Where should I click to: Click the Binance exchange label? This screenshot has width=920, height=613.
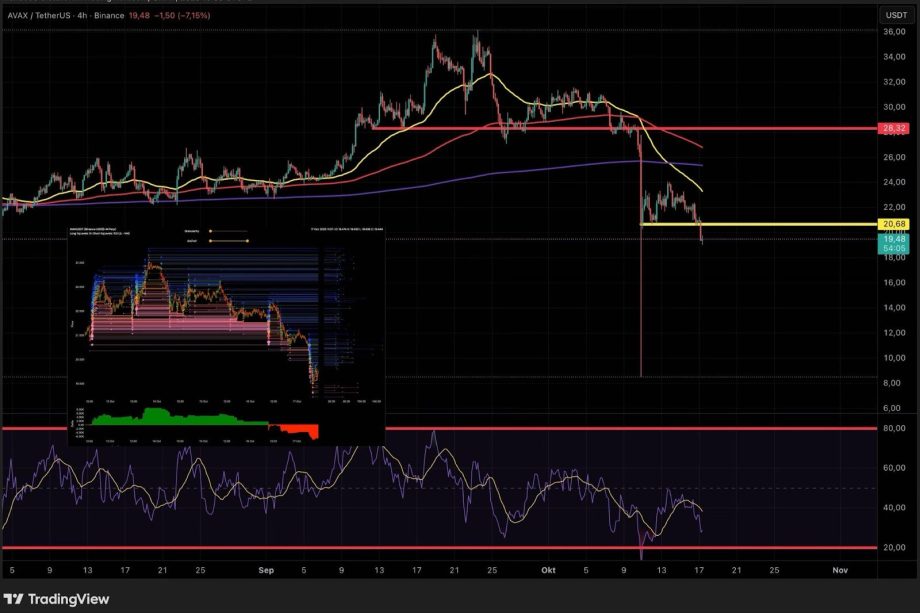coord(108,17)
